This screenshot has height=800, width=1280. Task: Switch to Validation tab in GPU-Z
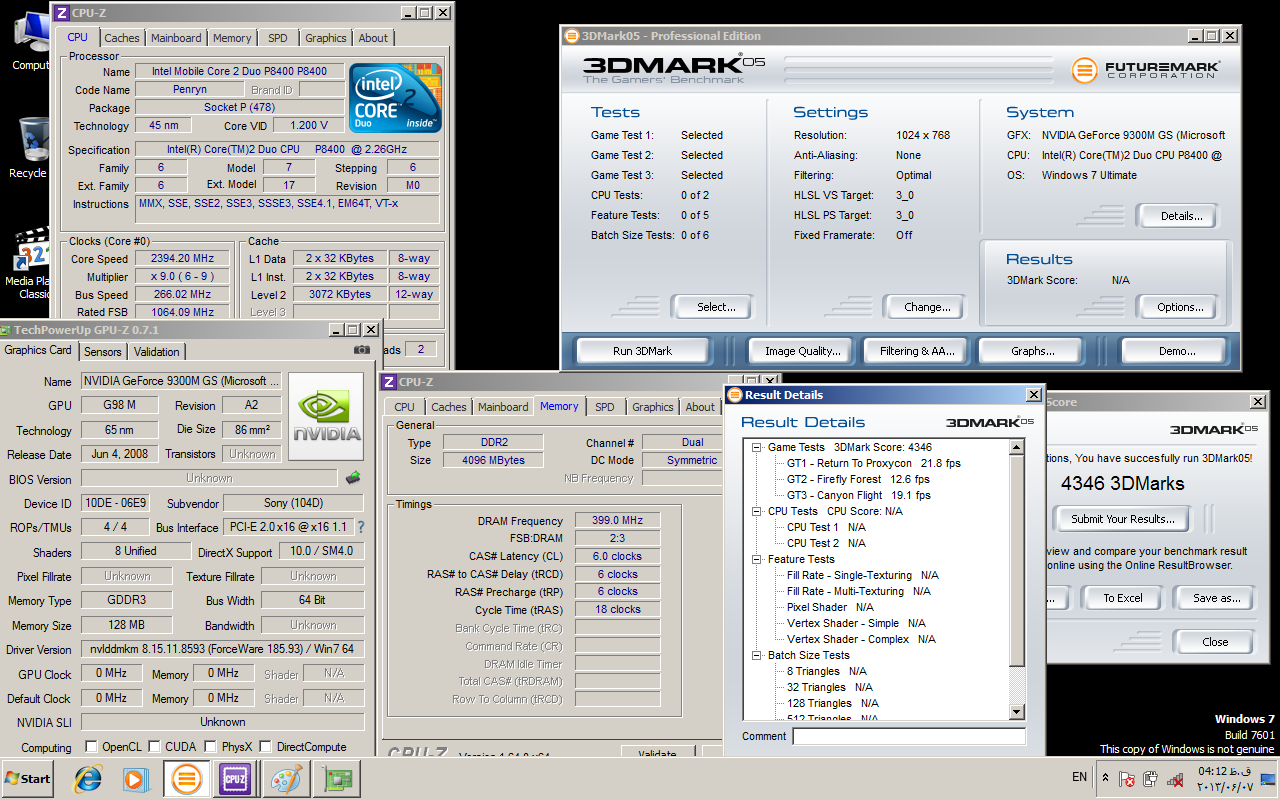pos(157,352)
